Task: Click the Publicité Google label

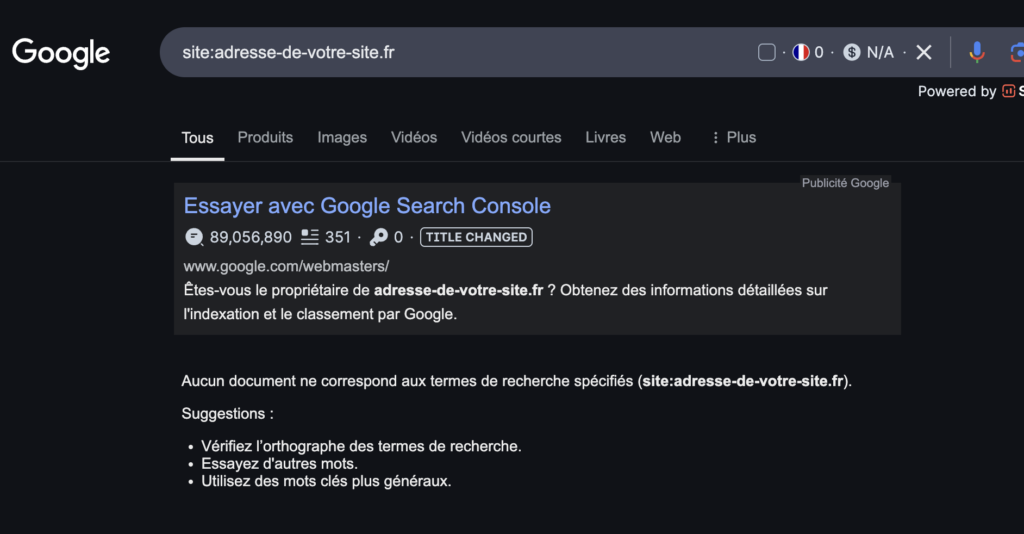Action: coord(845,183)
